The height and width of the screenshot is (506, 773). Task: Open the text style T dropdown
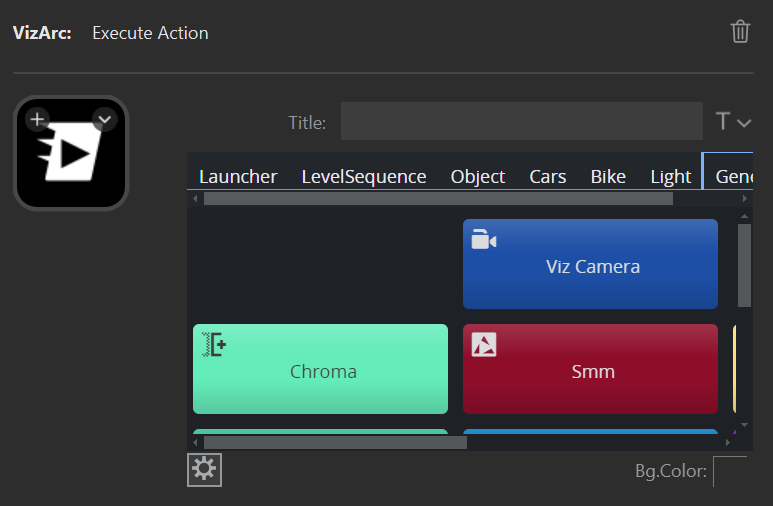(x=733, y=122)
